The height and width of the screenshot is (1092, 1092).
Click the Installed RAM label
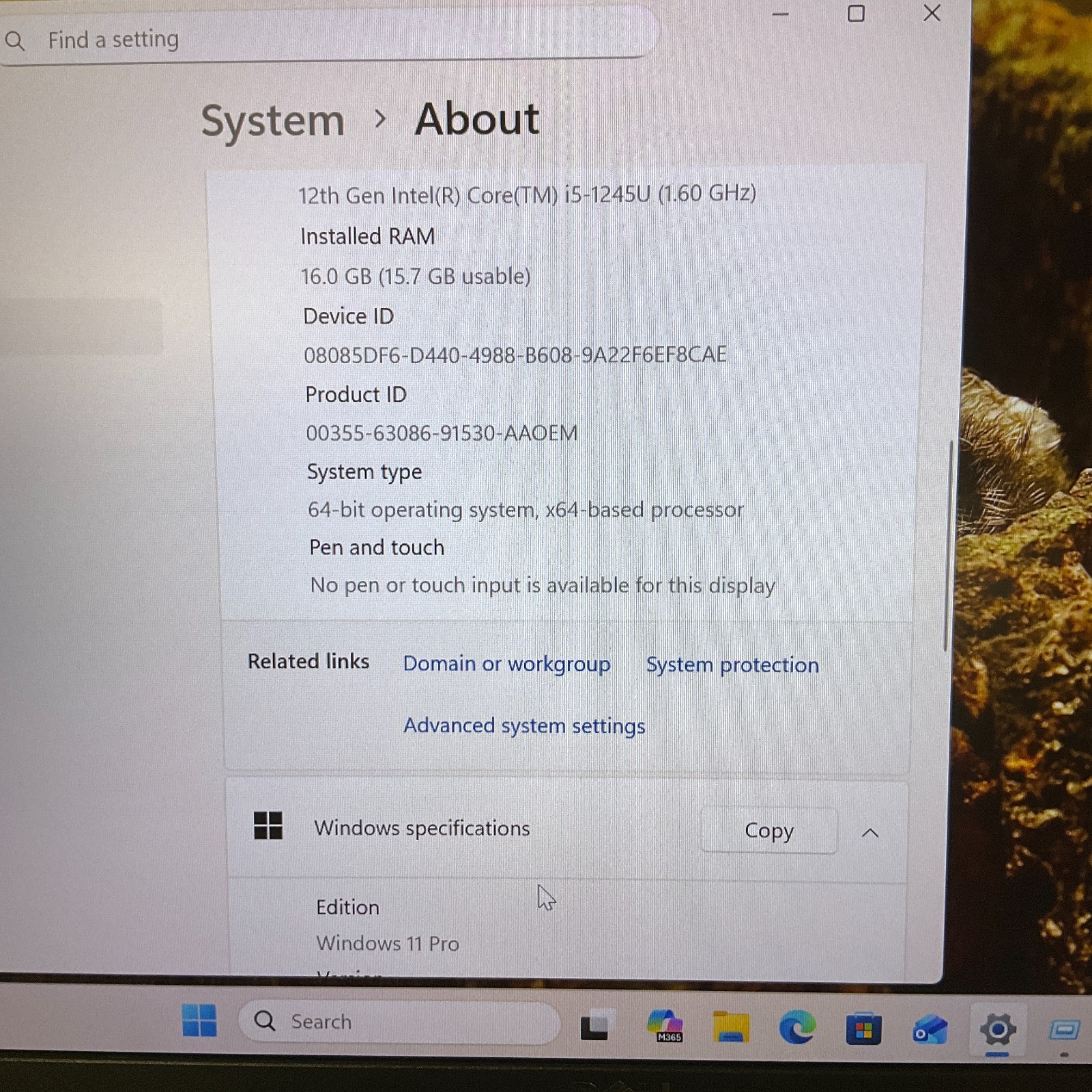tap(368, 236)
